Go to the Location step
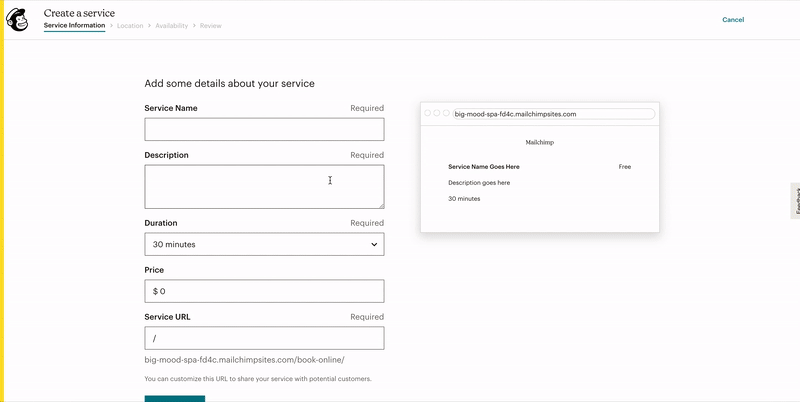Image resolution: width=800 pixels, height=402 pixels. [x=130, y=25]
